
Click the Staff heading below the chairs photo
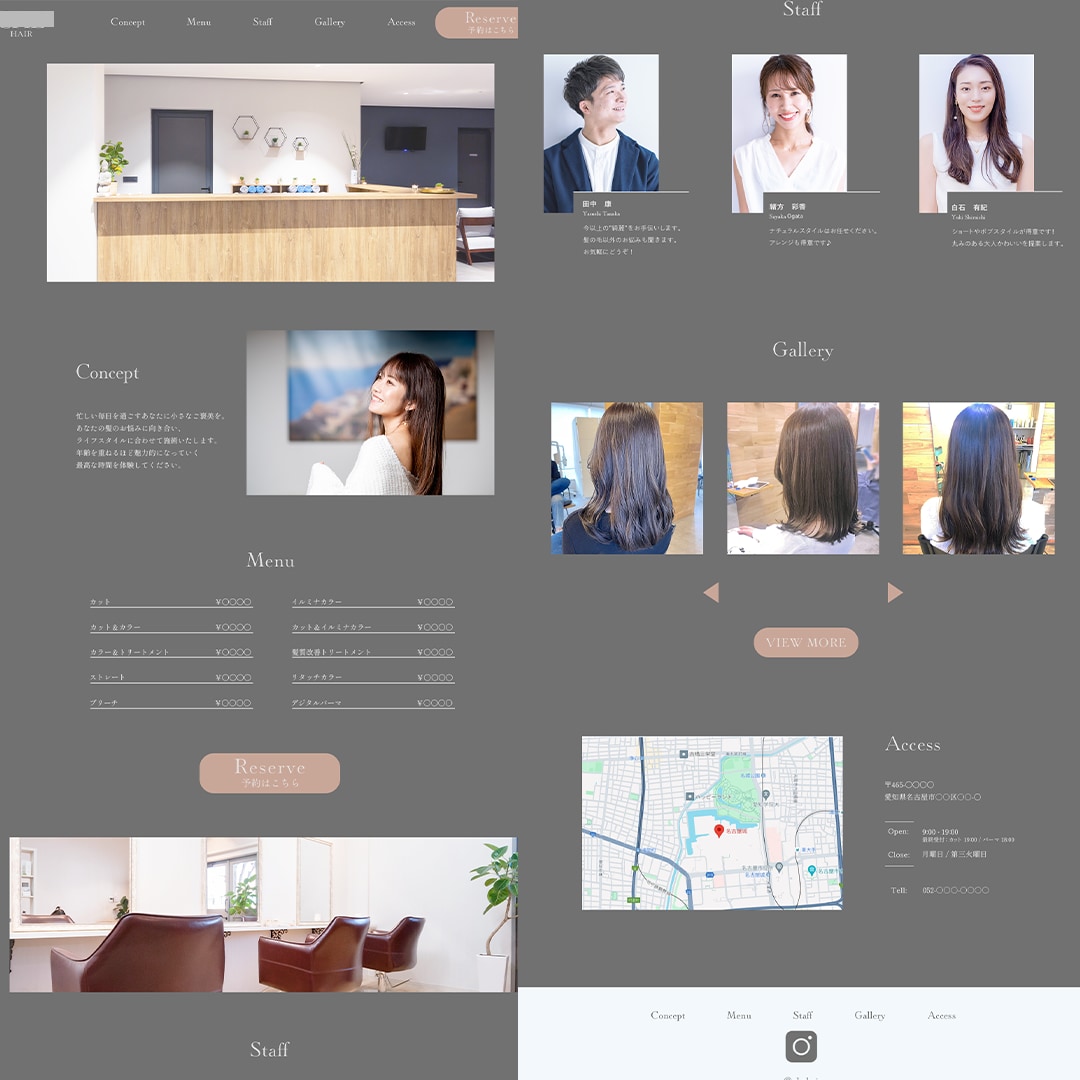269,1050
